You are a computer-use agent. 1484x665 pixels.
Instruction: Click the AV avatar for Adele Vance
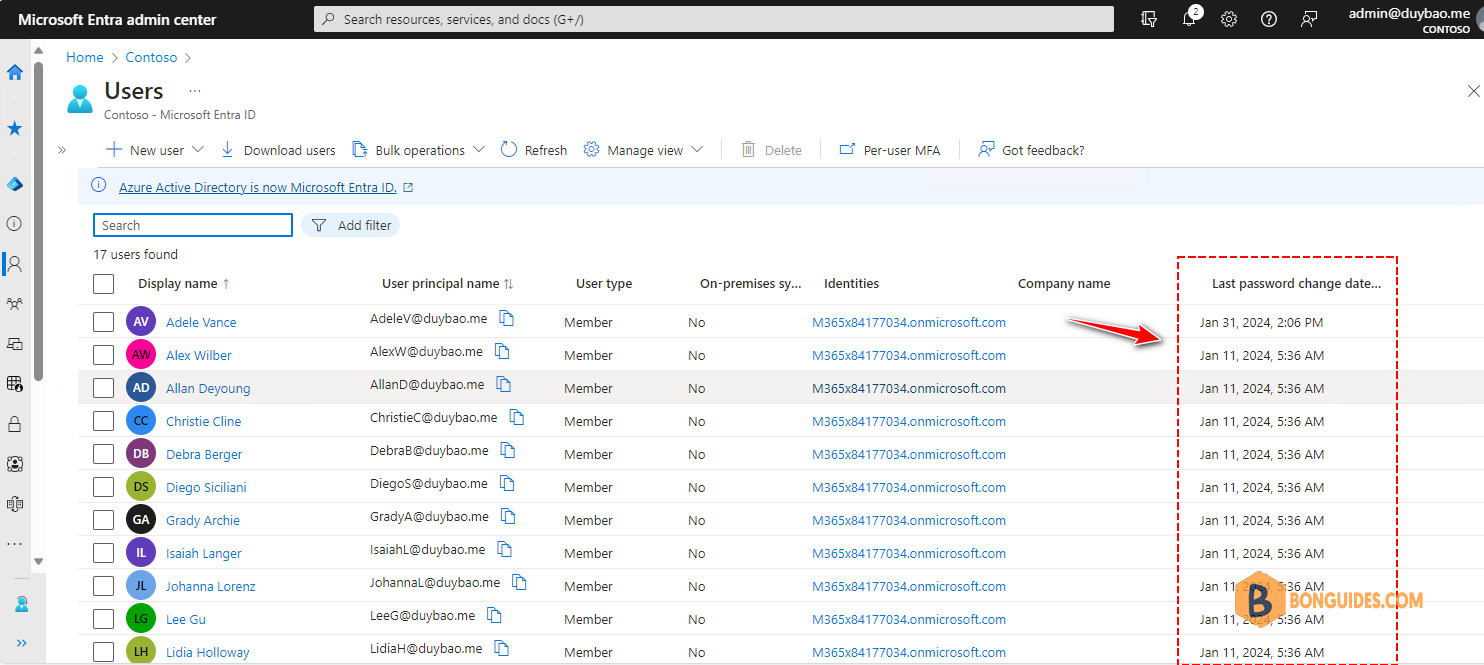point(141,322)
